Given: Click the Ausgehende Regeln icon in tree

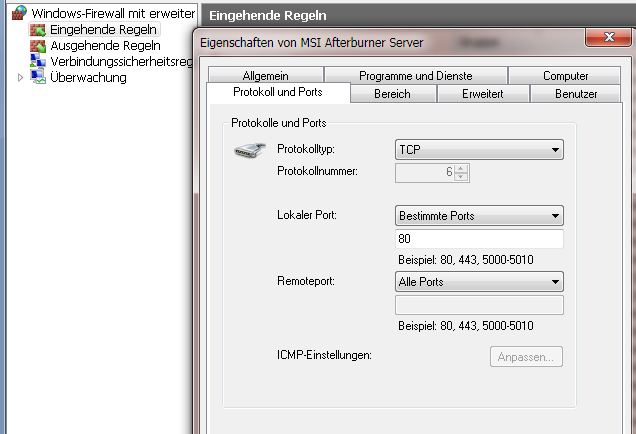Looking at the screenshot, I should click(38, 46).
